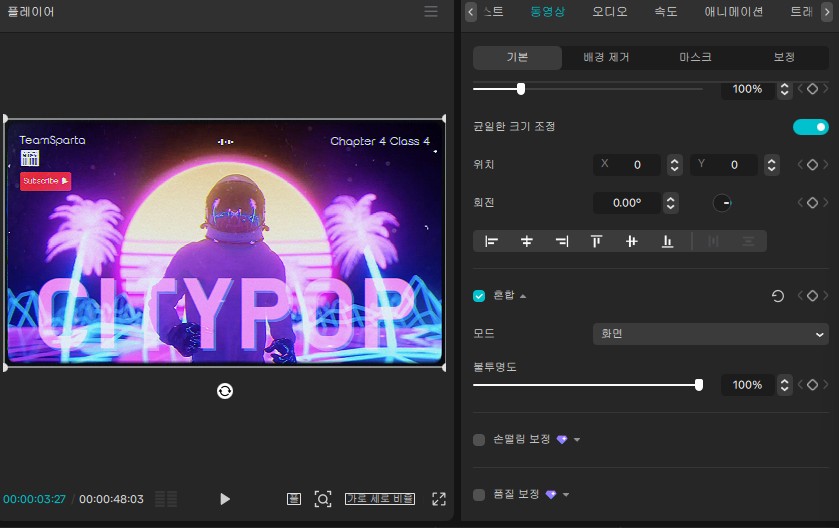Add keyframe for 불투명도 opacity
Viewport: 839px width, 528px height.
click(x=812, y=385)
